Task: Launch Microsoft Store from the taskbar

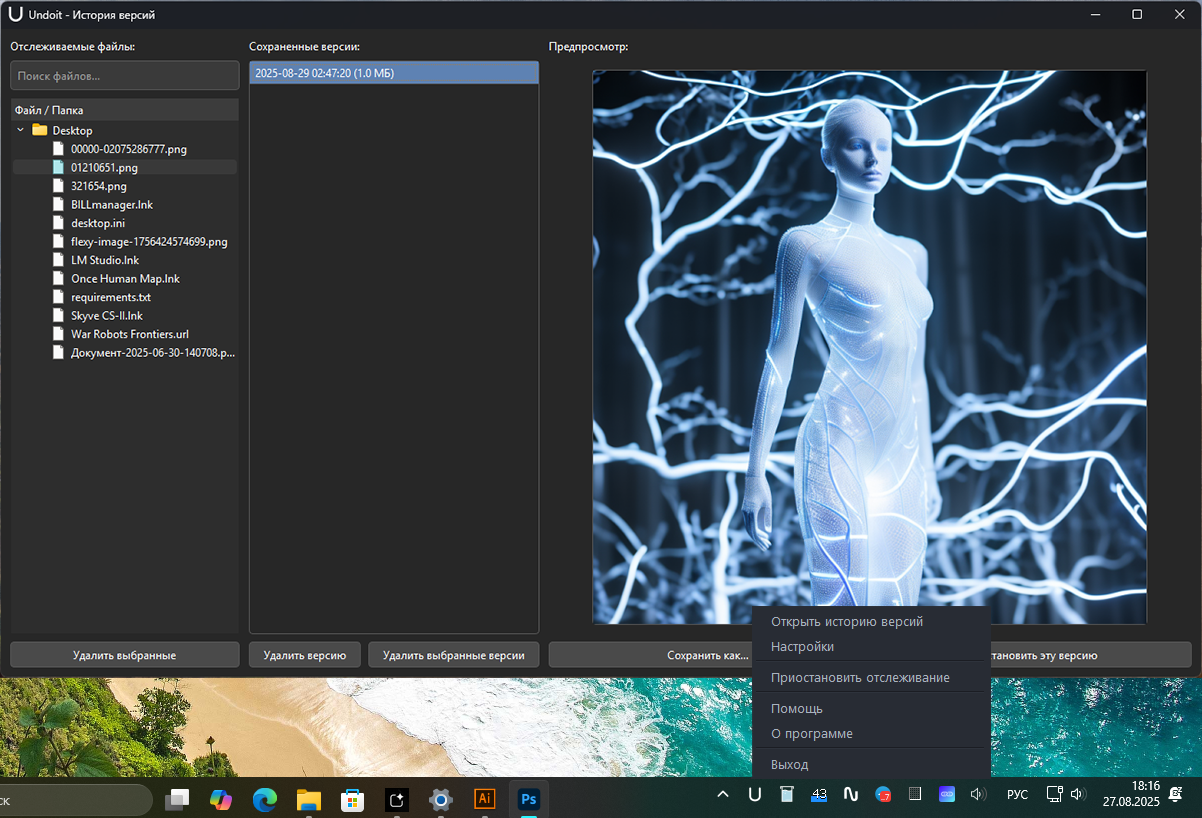Action: coord(353,798)
